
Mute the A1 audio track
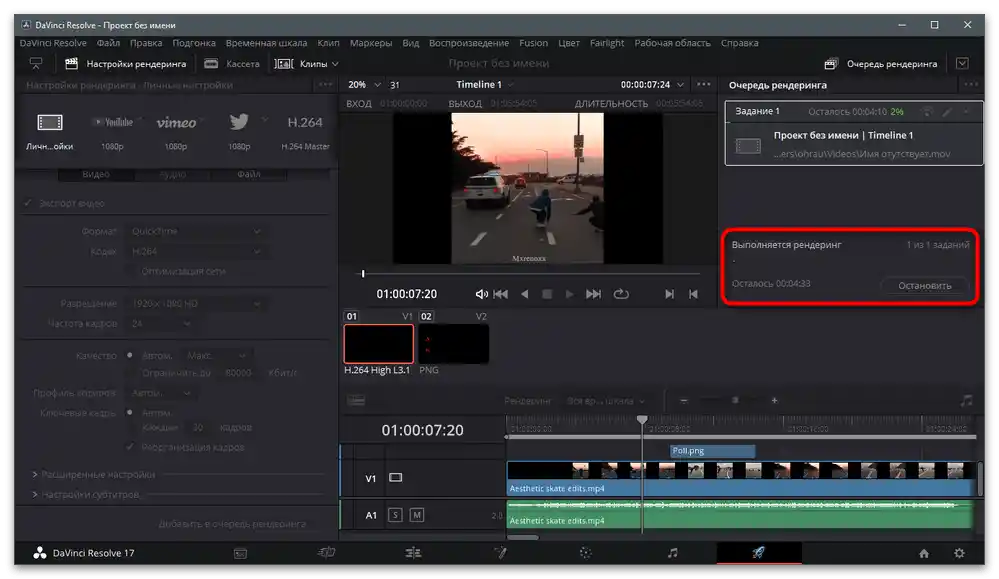417,515
